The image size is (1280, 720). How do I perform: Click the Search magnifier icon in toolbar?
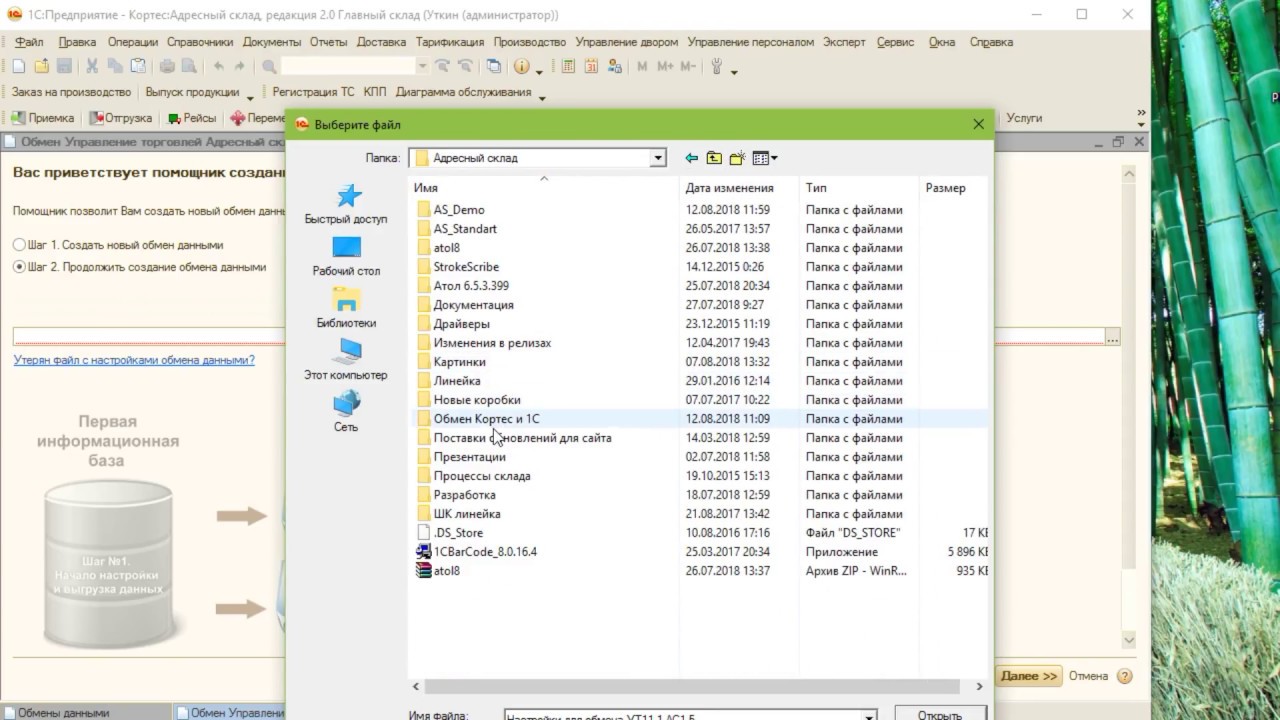click(x=269, y=67)
